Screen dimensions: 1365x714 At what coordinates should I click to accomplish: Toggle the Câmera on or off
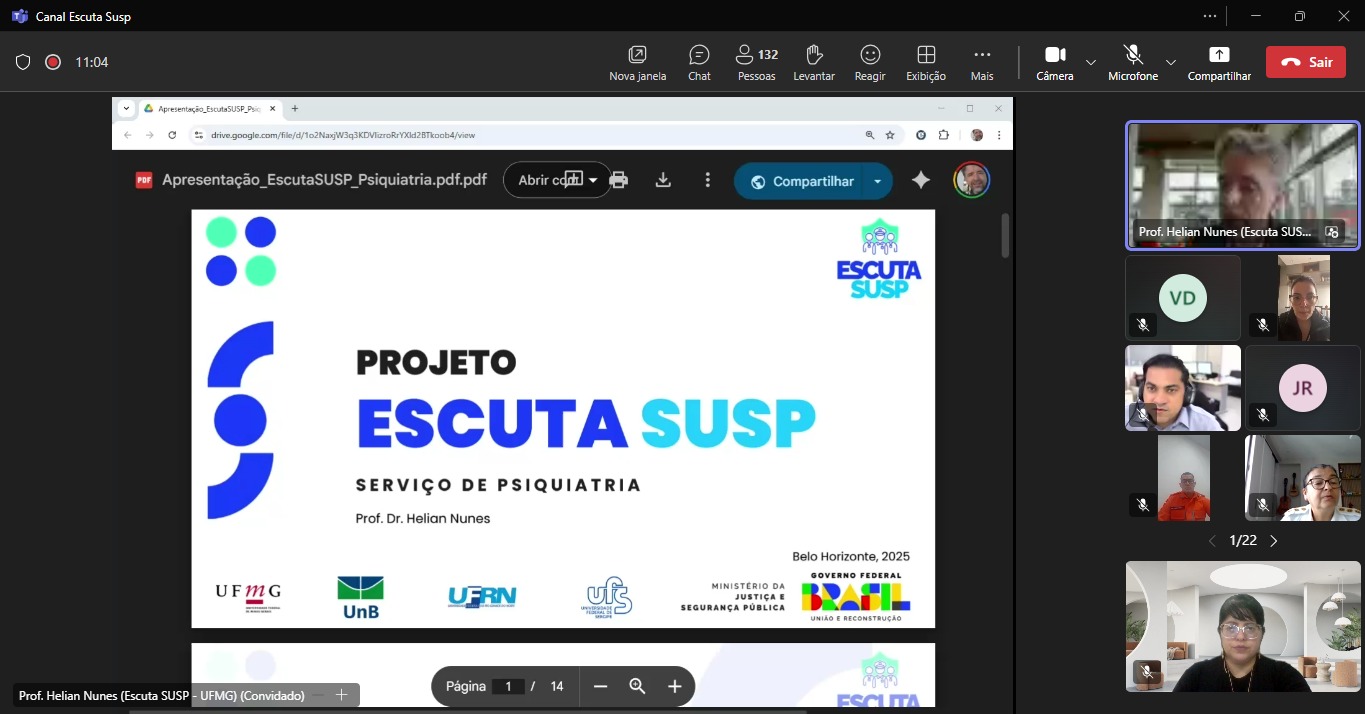coord(1055,63)
